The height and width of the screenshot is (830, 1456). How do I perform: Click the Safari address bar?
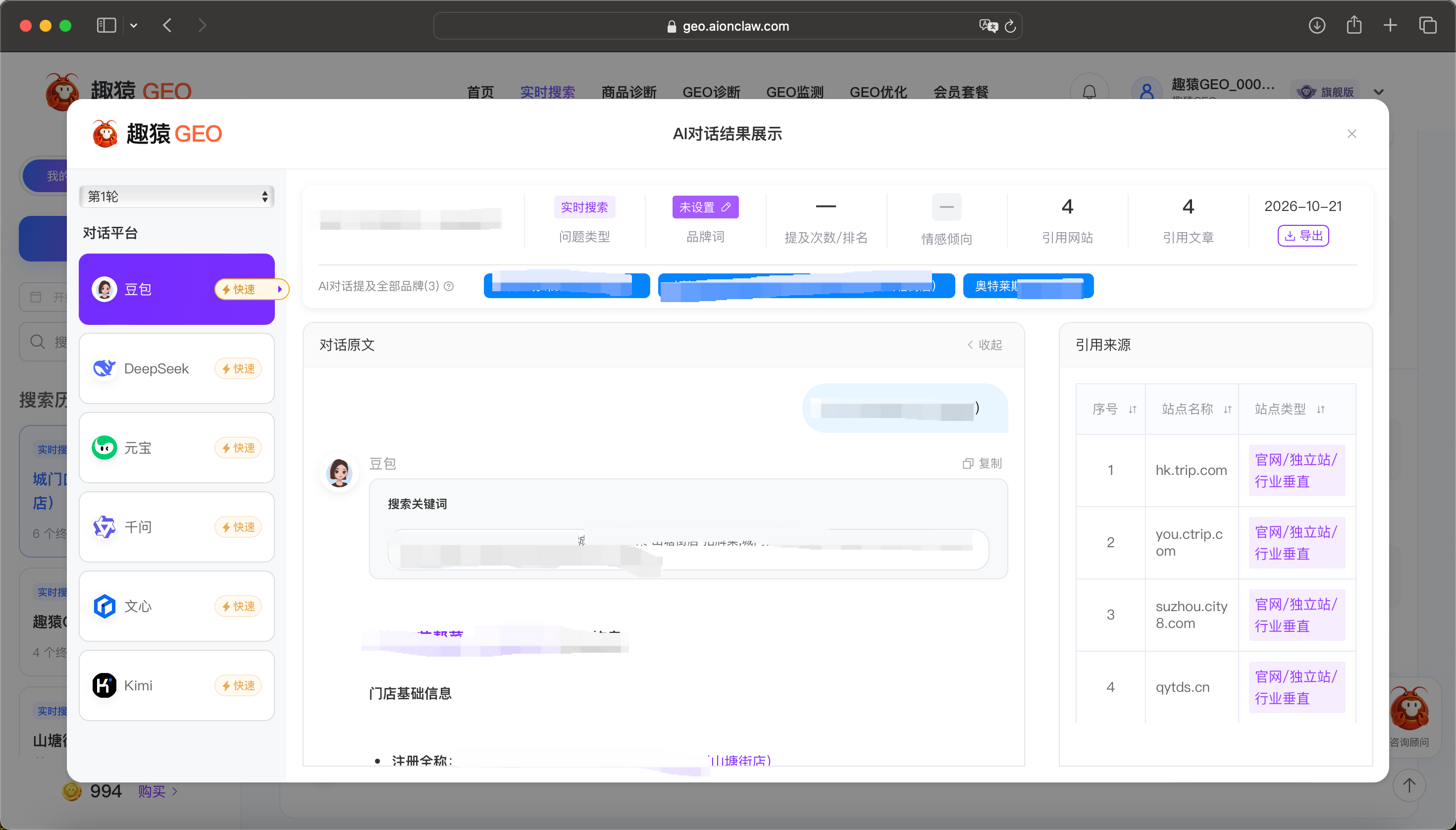coord(728,26)
